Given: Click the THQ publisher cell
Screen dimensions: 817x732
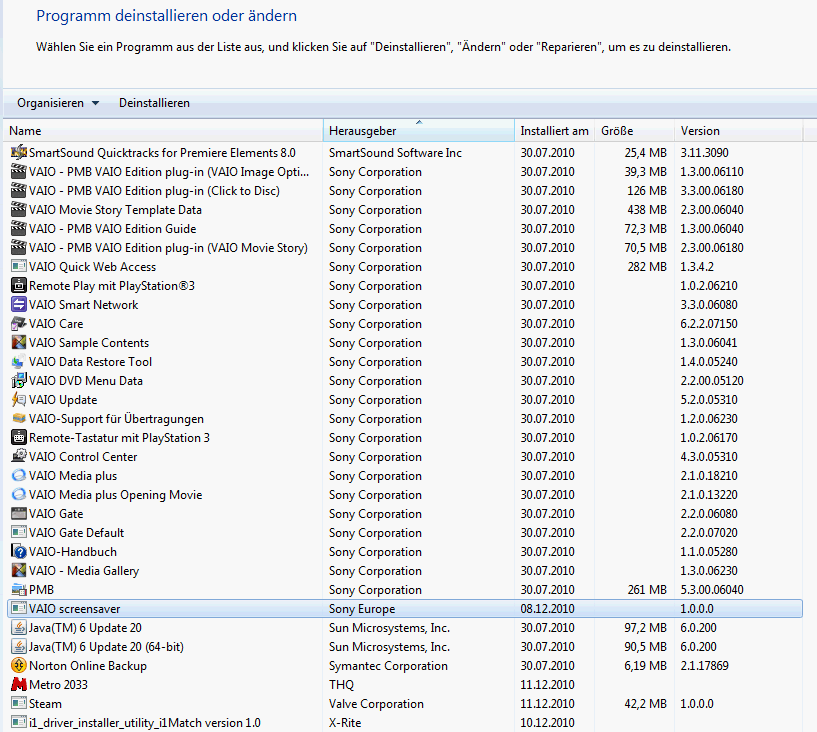Looking at the screenshot, I should [341, 685].
